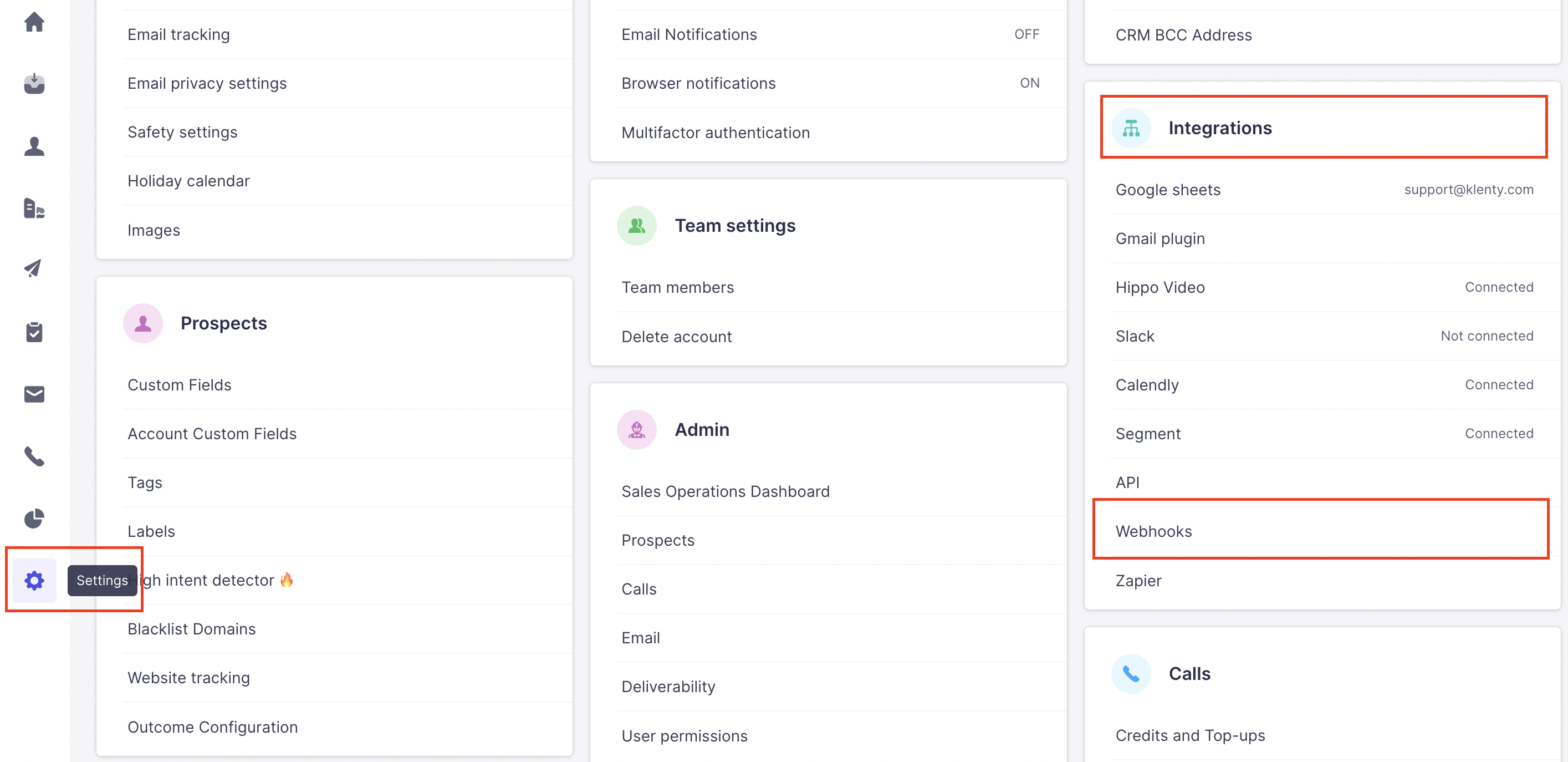The height and width of the screenshot is (762, 1568).
Task: Open the inbox download icon in sidebar
Action: click(x=34, y=83)
